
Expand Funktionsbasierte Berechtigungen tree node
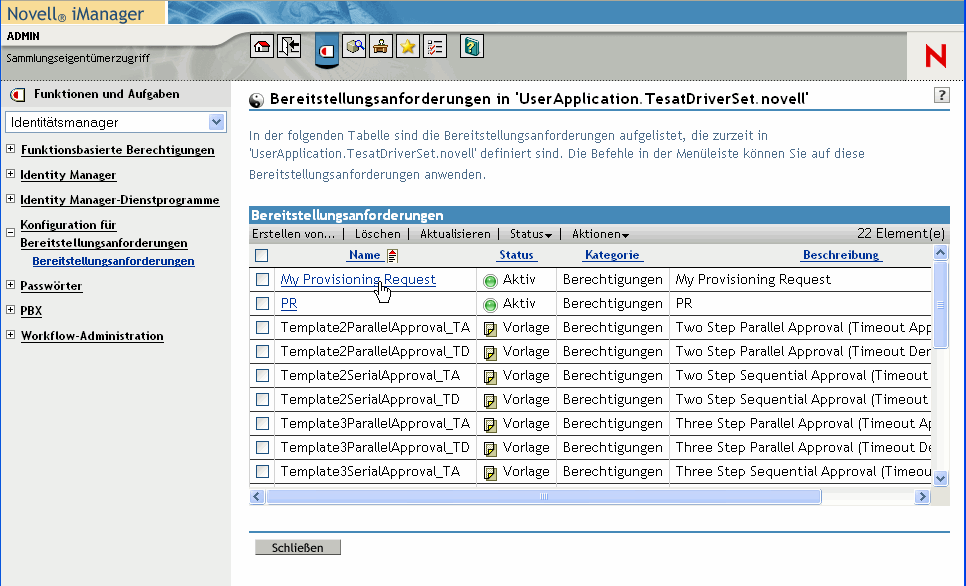click(11, 150)
